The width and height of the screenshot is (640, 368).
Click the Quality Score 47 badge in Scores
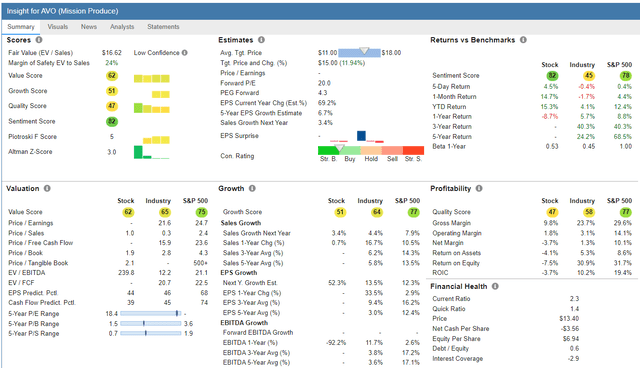tap(112, 106)
